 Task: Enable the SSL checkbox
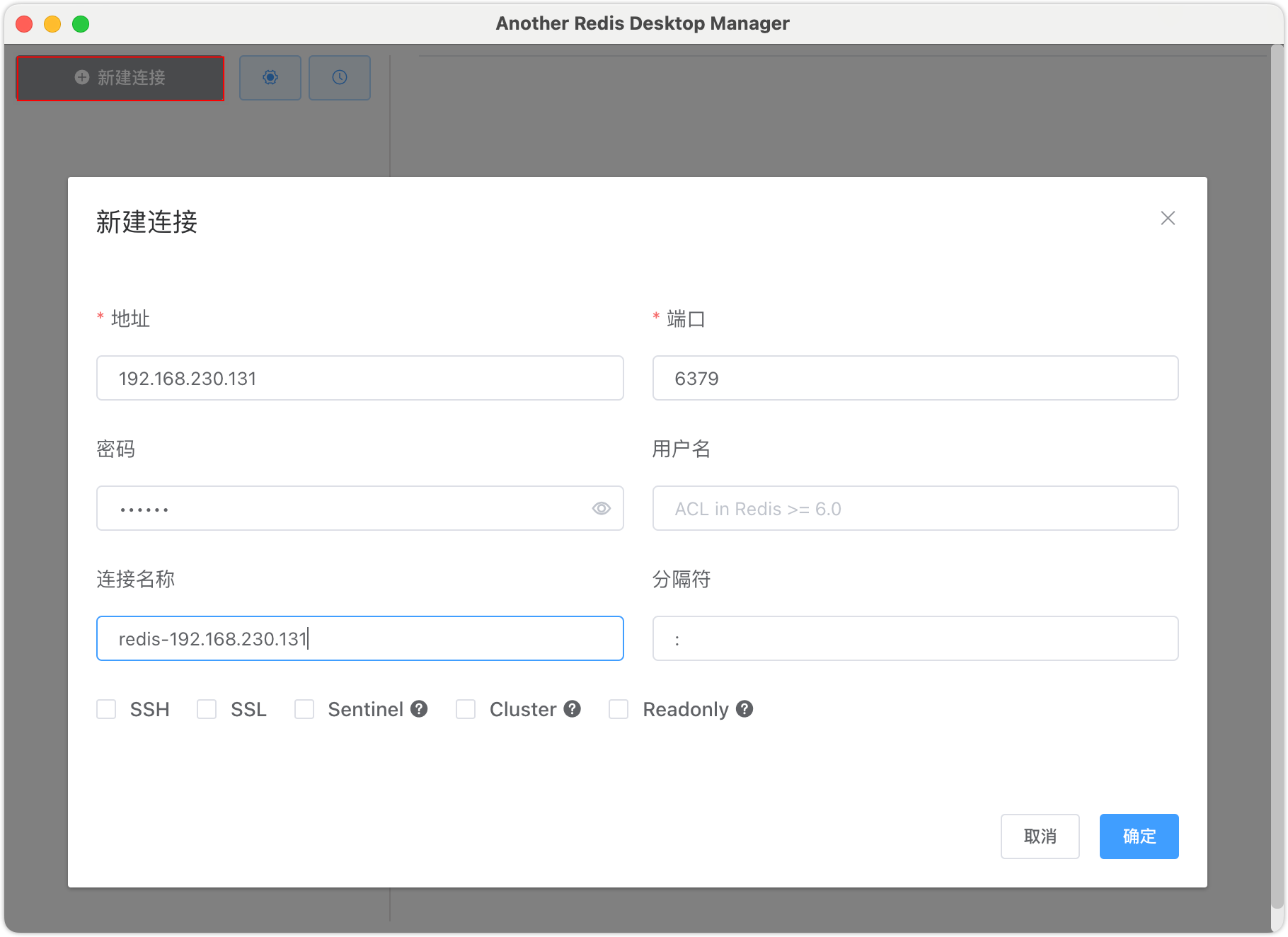(207, 709)
